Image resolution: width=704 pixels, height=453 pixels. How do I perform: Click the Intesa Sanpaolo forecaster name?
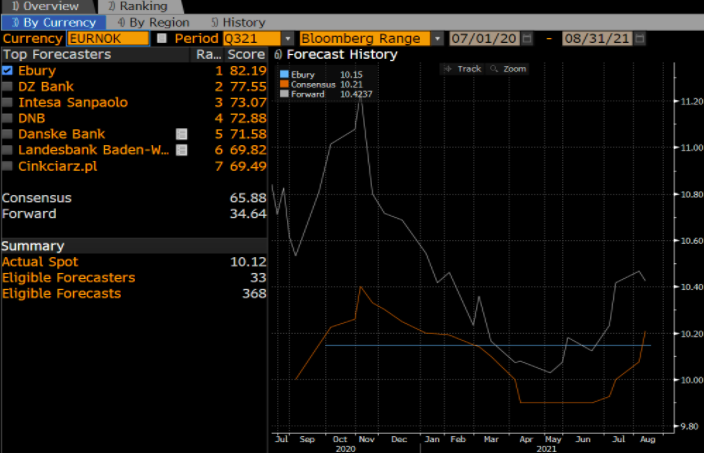[73, 102]
